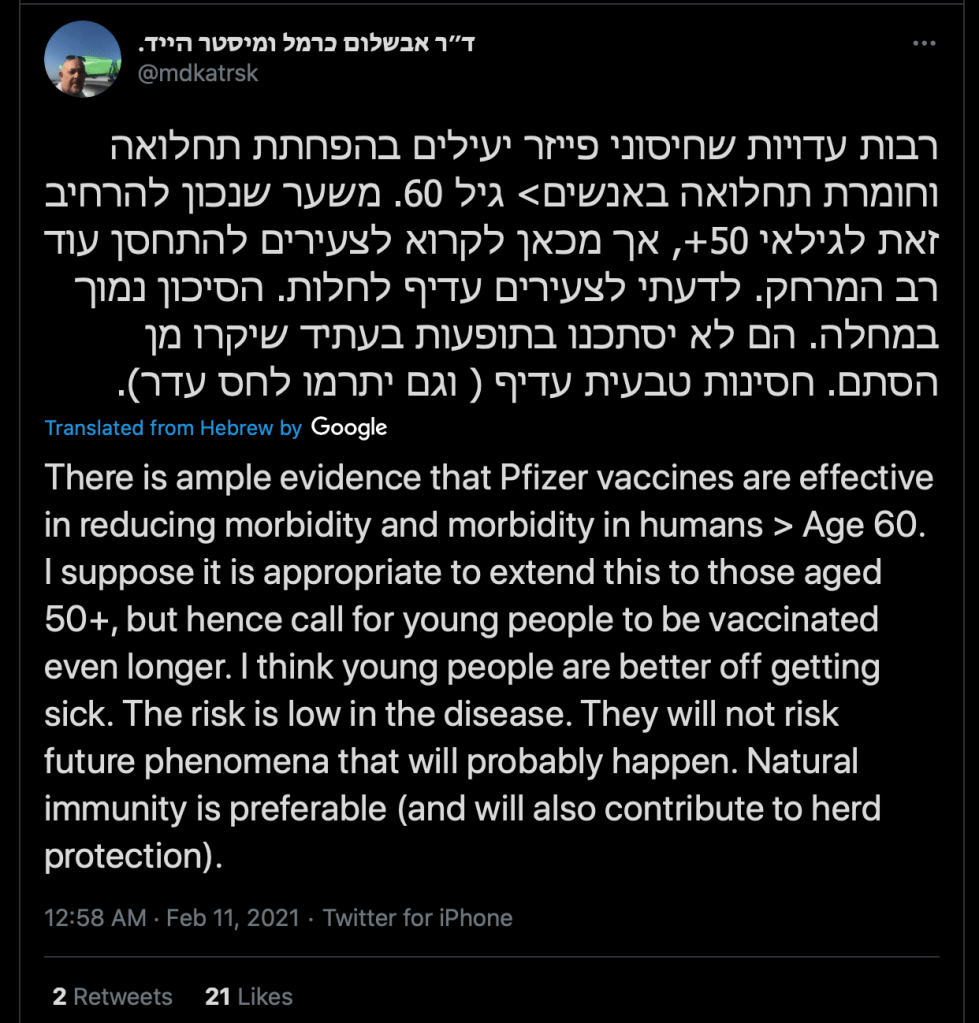Viewport: 979px width, 1023px height.
Task: Click the word "herd" in the translation
Action: pyautogui.click(x=843, y=809)
